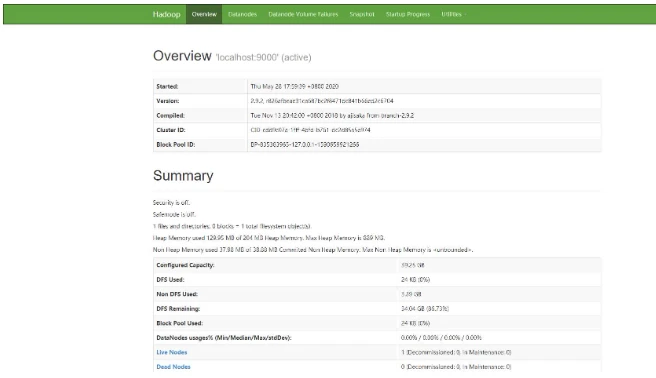
Task: Click the Live Nodes decommissioned count
Action: pyautogui.click(x=456, y=352)
